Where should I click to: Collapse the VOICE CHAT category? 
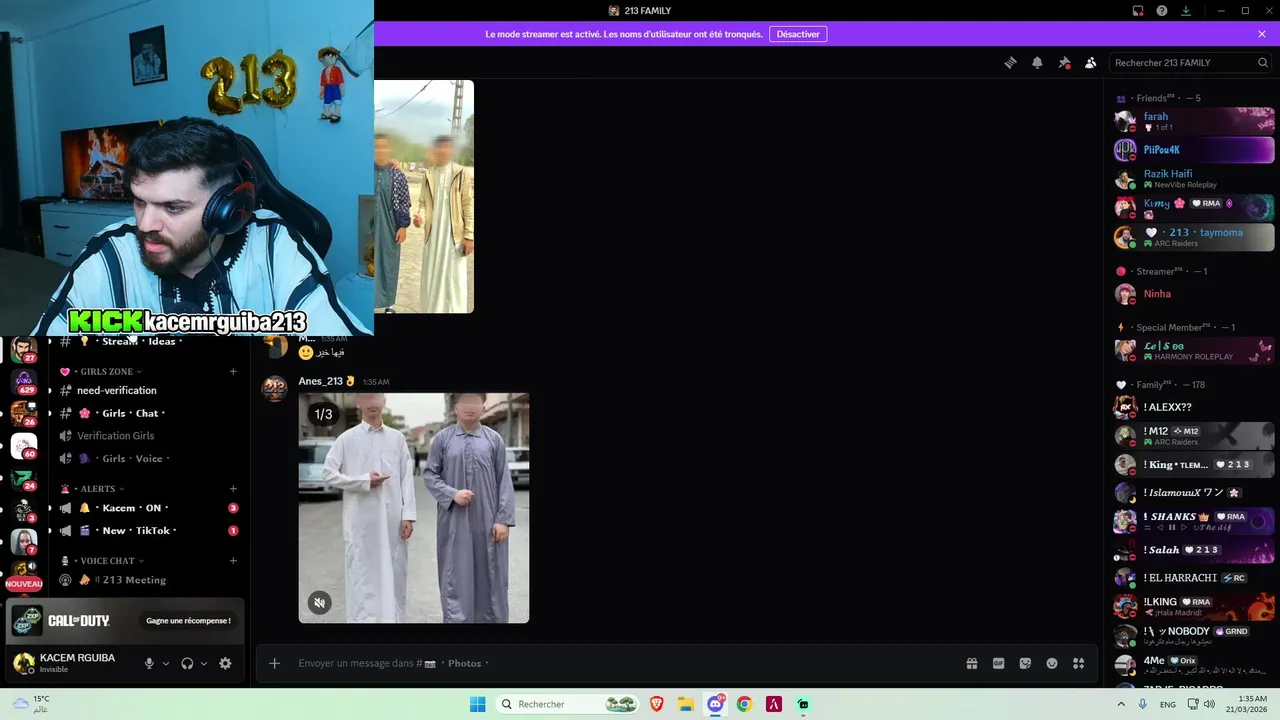[107, 561]
